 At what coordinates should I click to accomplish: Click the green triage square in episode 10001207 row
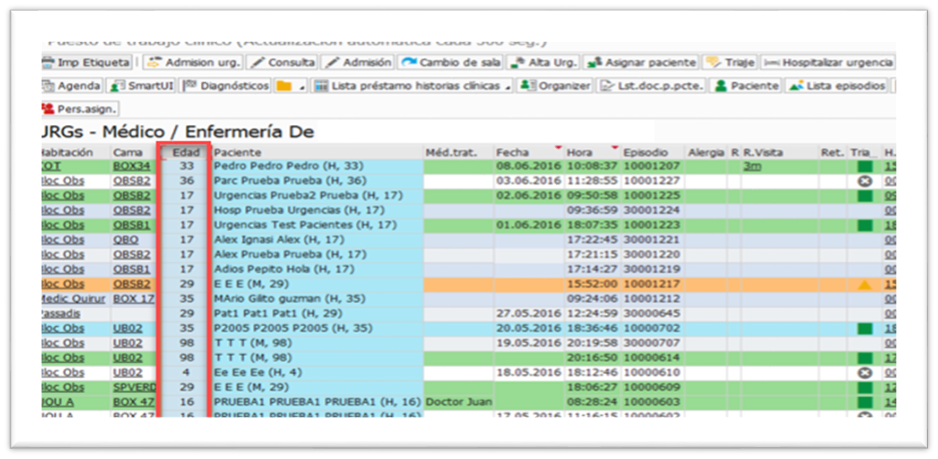(x=864, y=166)
